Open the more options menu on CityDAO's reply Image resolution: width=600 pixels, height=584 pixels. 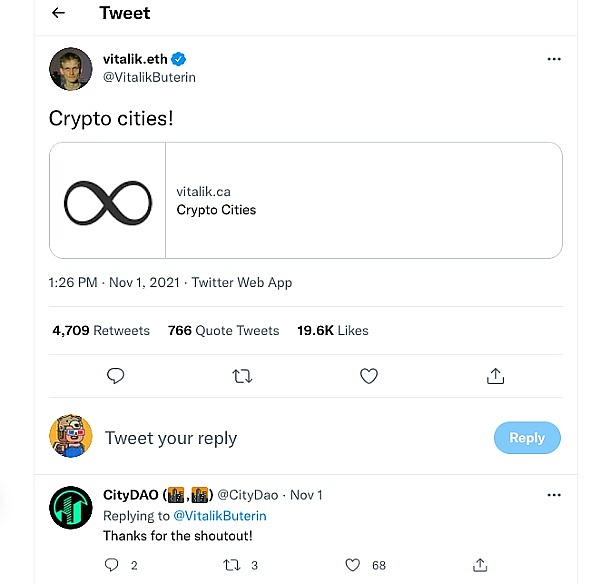pyautogui.click(x=554, y=495)
